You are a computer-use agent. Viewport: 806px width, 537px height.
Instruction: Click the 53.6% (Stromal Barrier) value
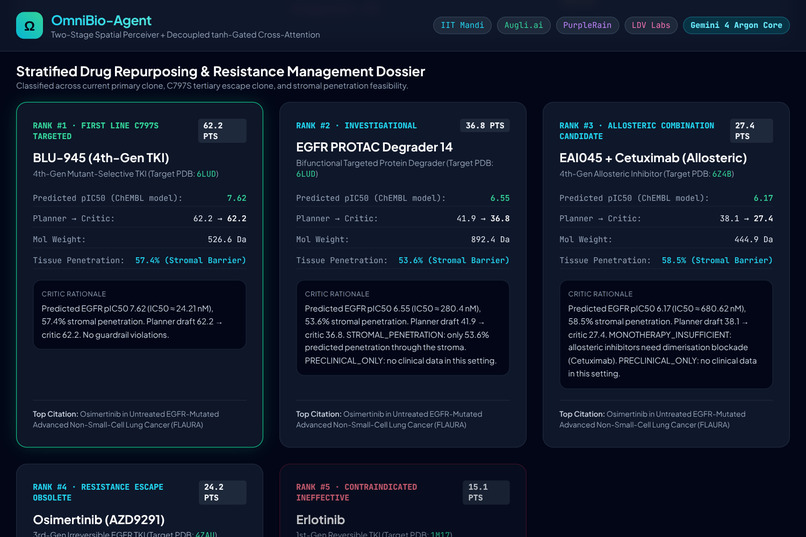pos(454,261)
